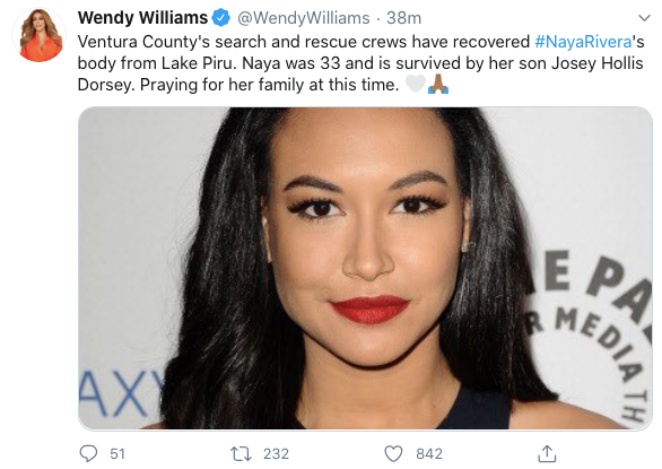Enlarge the attached photo of the woman

365,268
